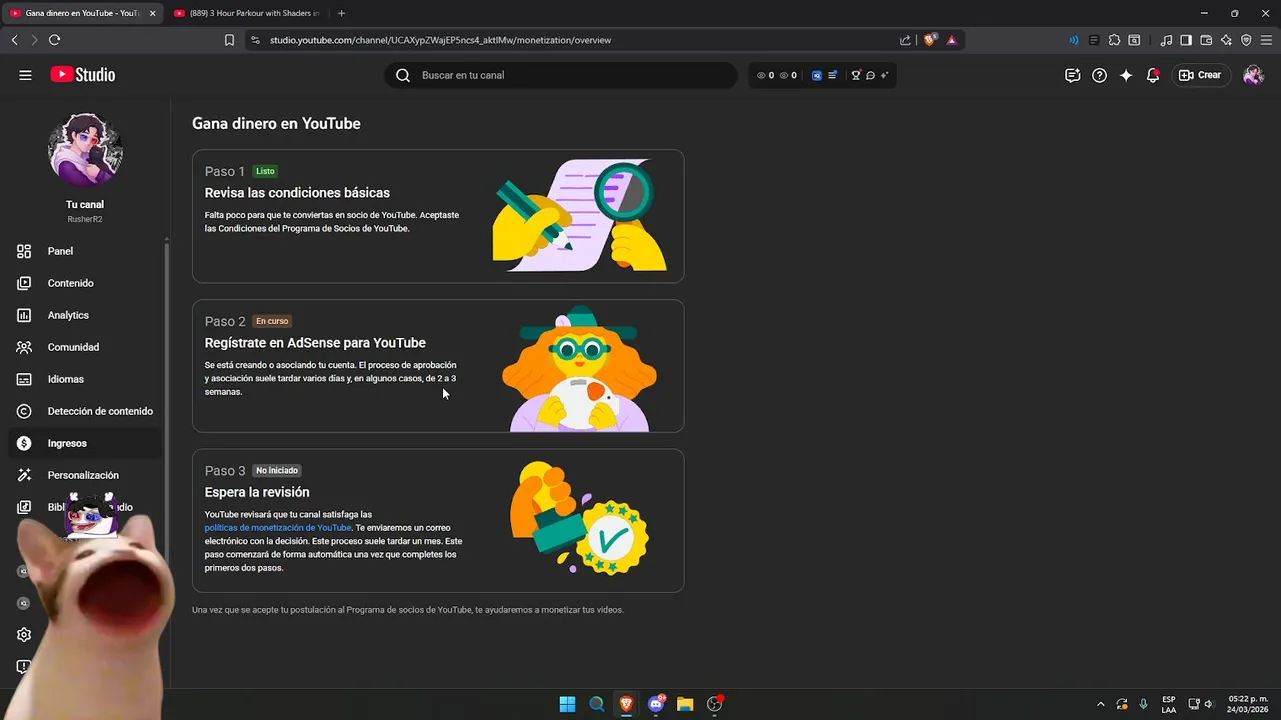Click the share icon in address bar

(x=905, y=40)
